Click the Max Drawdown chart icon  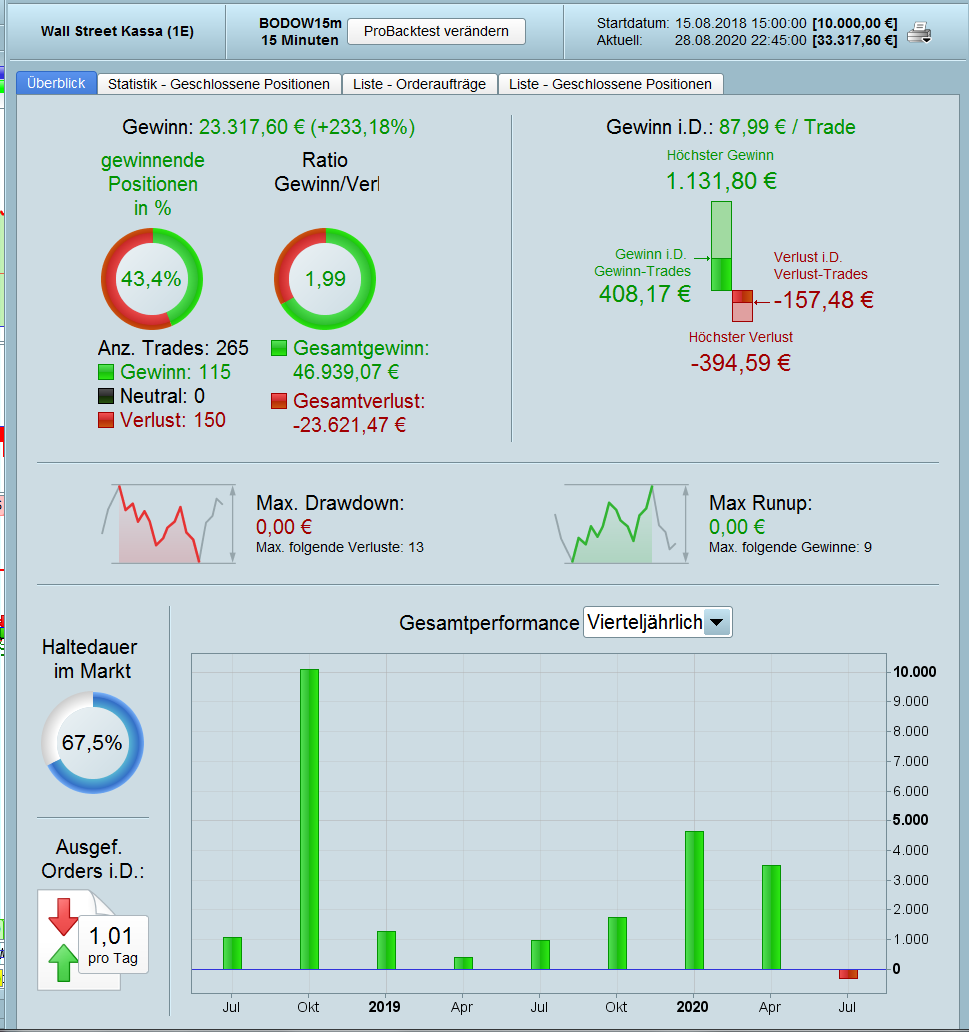click(169, 524)
